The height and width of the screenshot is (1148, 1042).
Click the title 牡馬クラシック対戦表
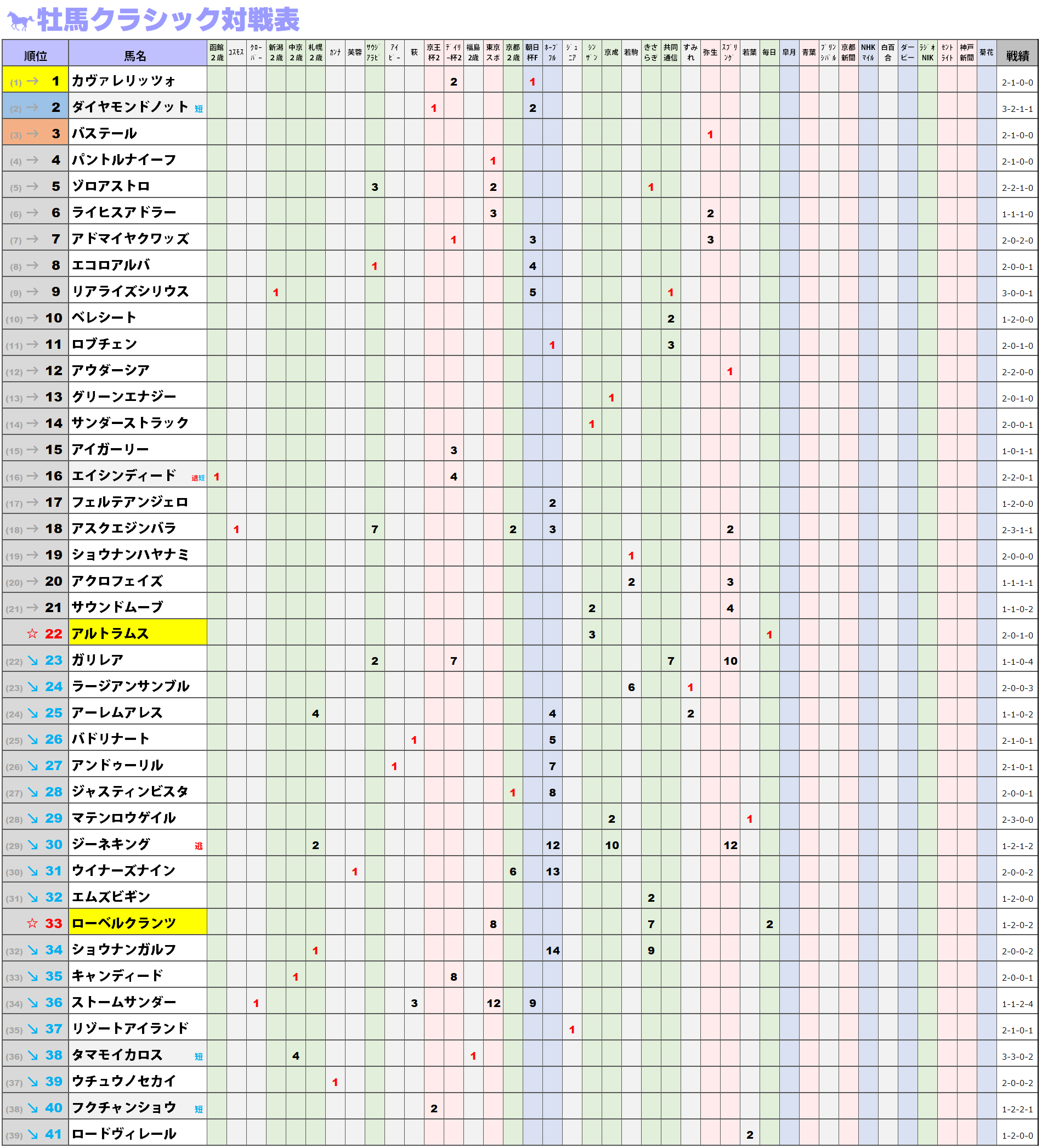[x=168, y=20]
